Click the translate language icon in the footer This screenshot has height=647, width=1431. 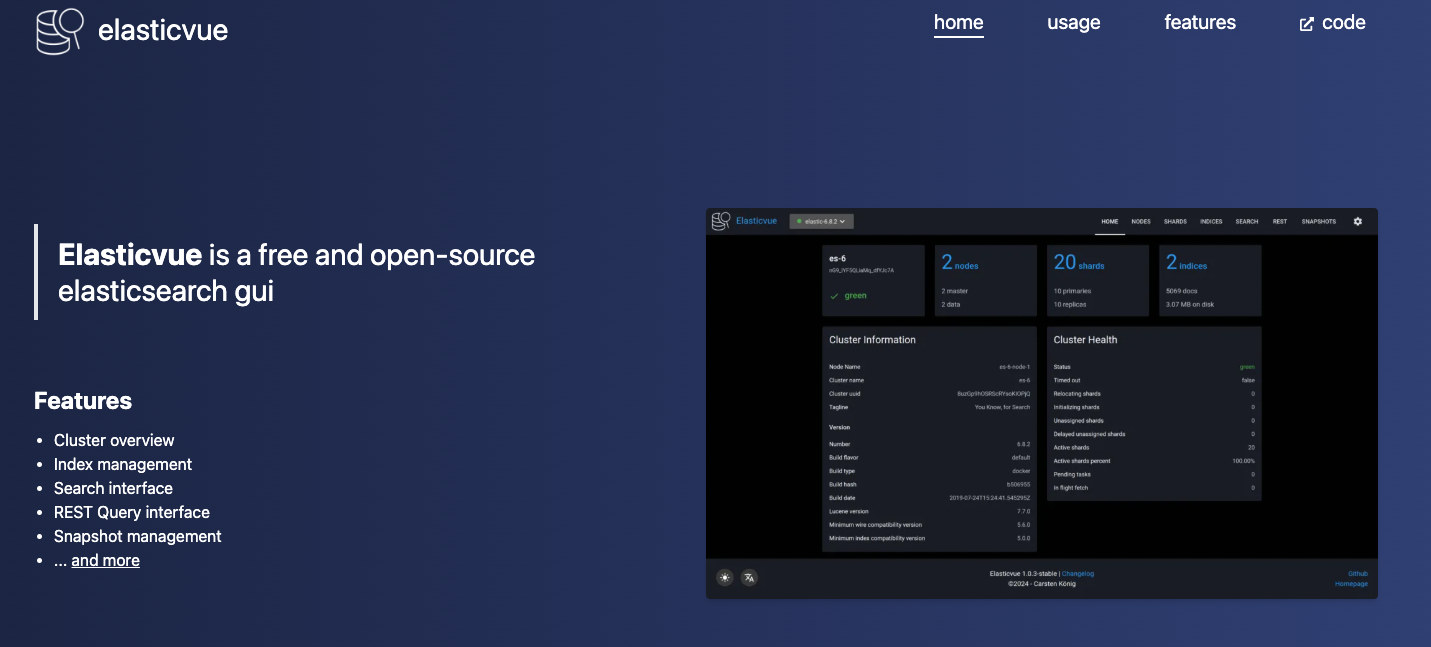tap(748, 577)
